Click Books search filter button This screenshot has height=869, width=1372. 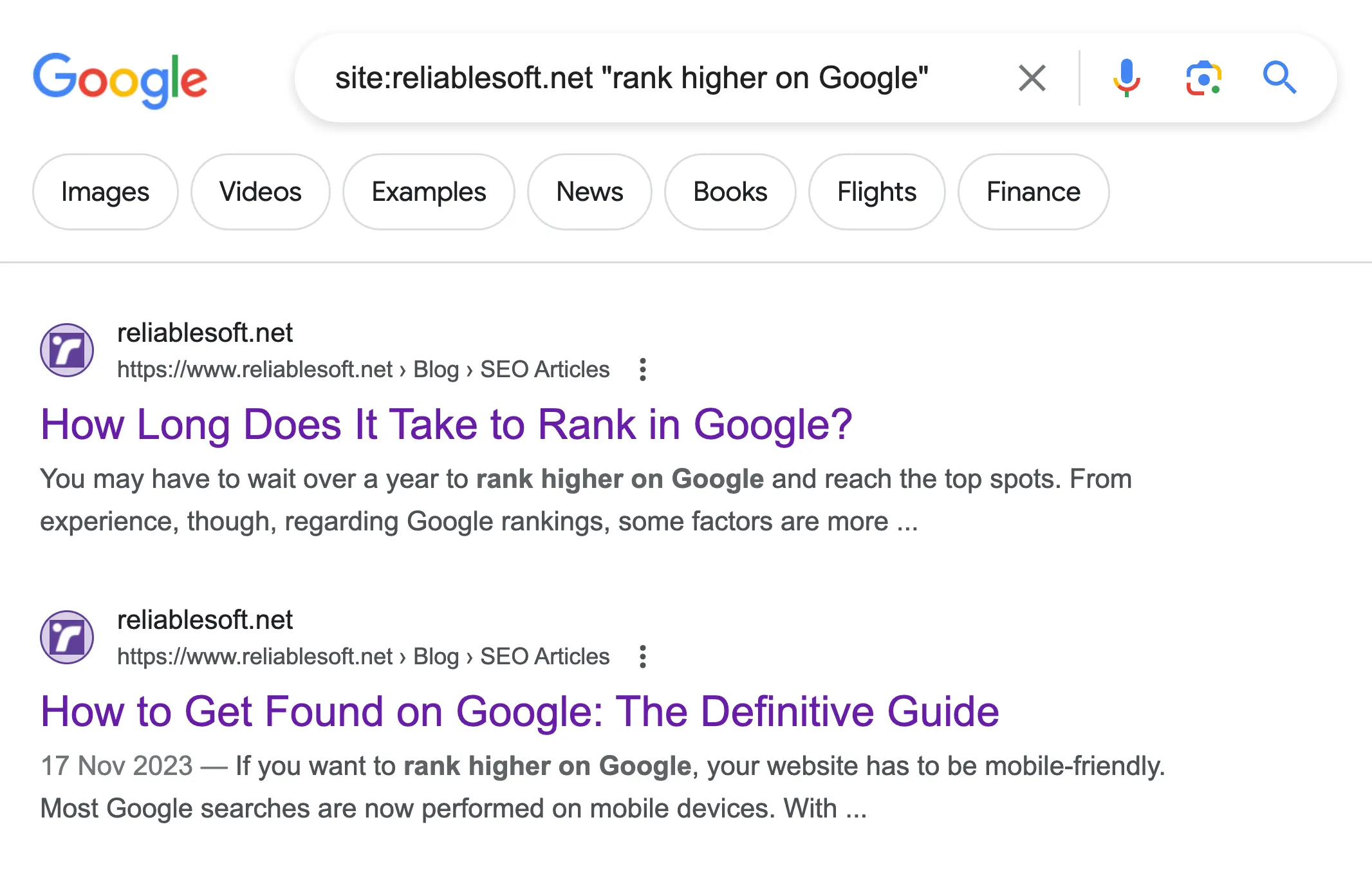(x=731, y=192)
